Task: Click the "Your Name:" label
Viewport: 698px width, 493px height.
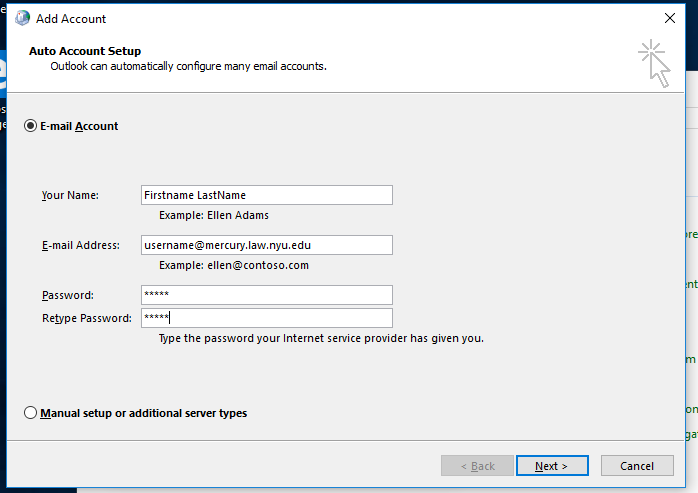Action: (x=68, y=196)
